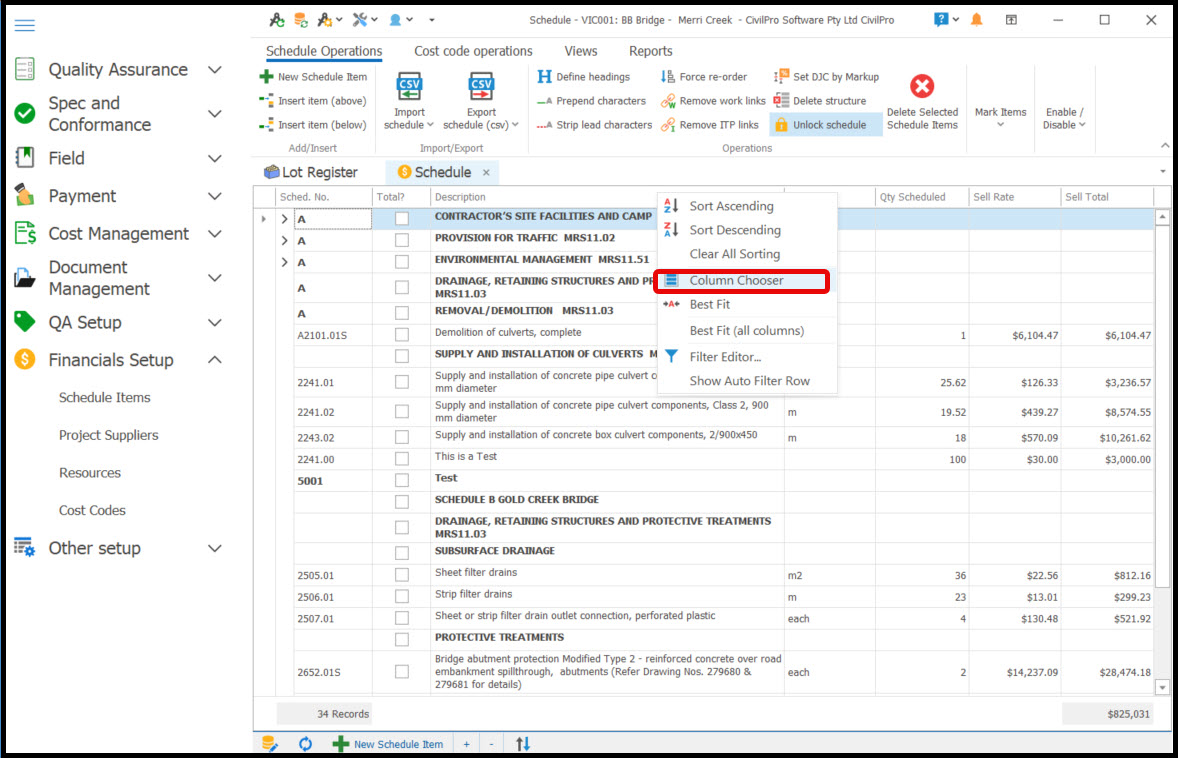Click the hamburger menu icon

25,26
